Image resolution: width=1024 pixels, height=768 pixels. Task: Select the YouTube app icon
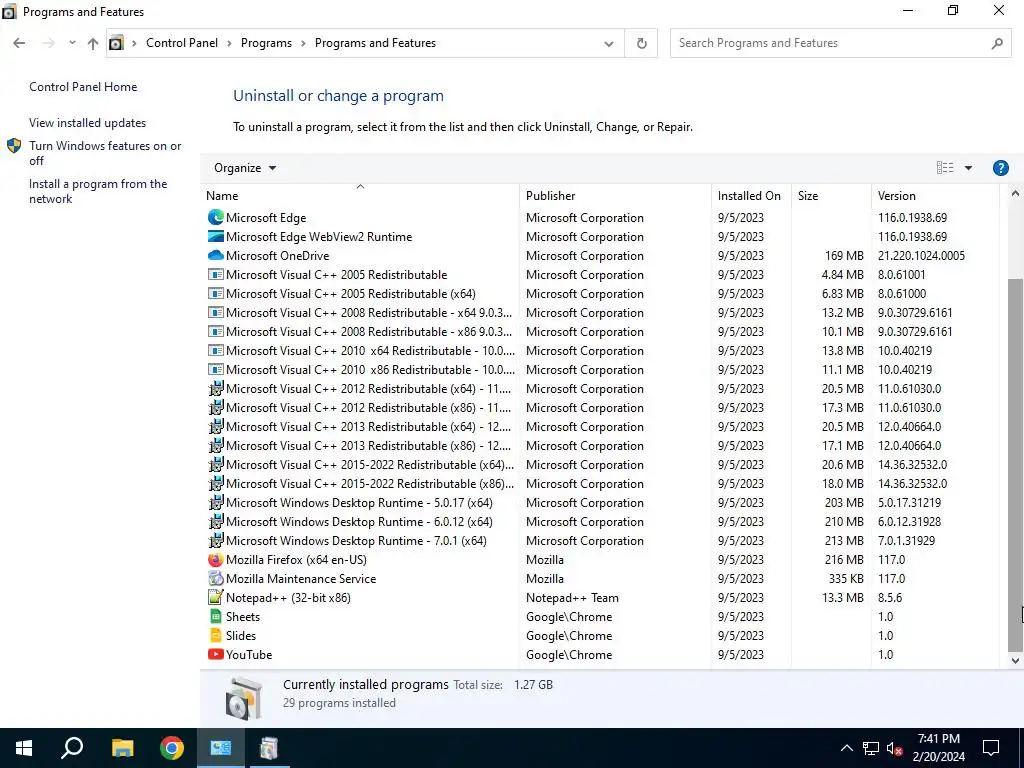coord(216,654)
